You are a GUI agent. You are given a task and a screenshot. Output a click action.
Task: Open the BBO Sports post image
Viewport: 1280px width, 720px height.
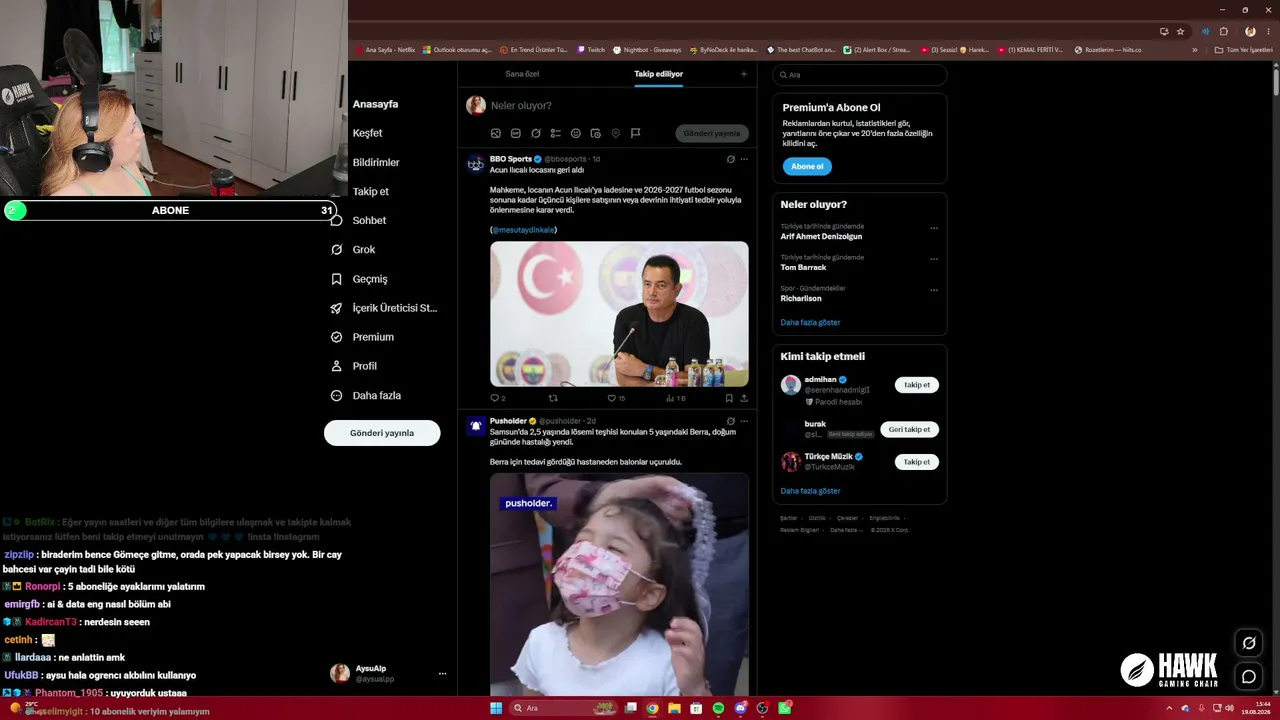coord(619,314)
